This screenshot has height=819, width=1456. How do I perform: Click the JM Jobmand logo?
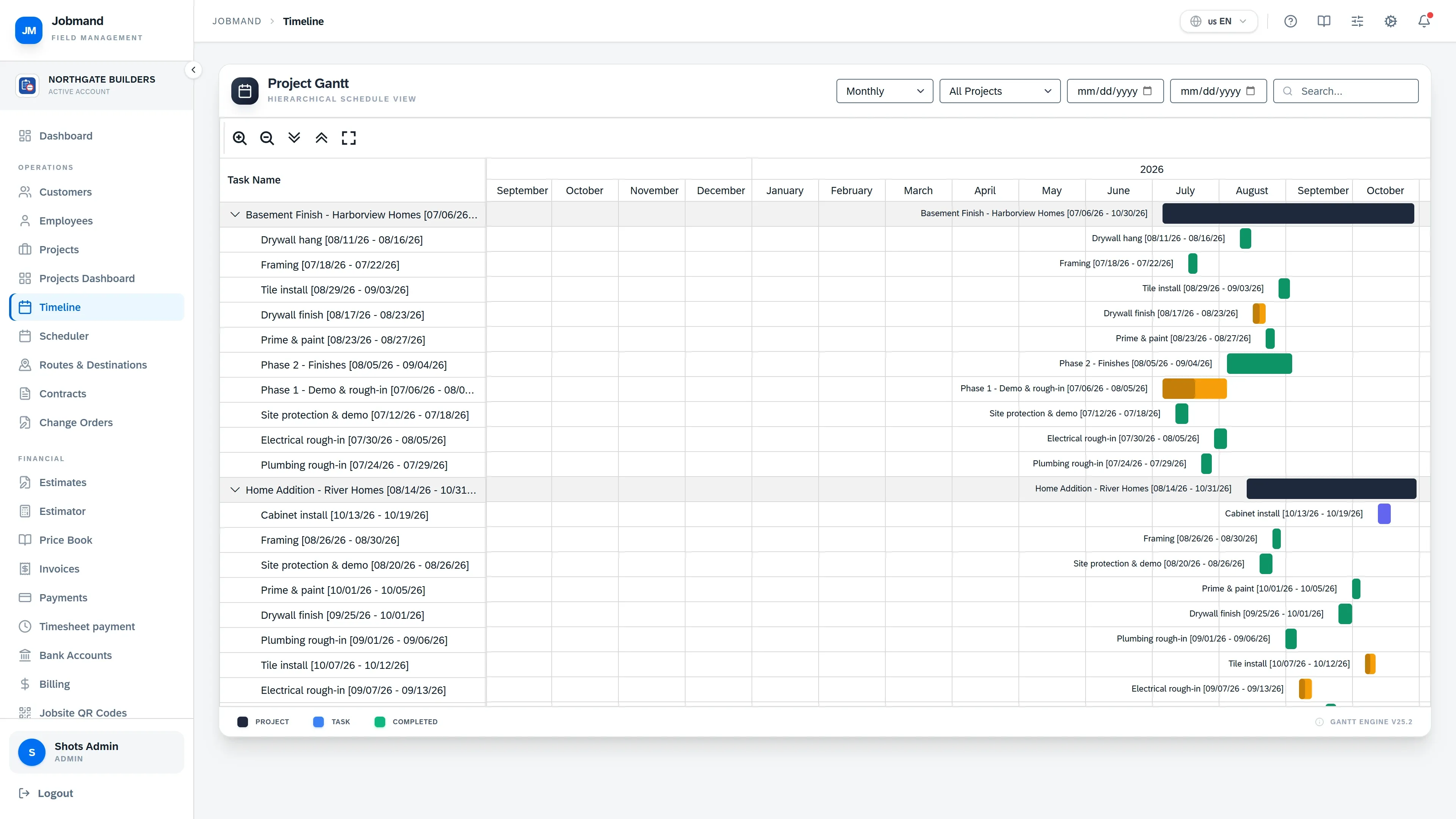[29, 30]
